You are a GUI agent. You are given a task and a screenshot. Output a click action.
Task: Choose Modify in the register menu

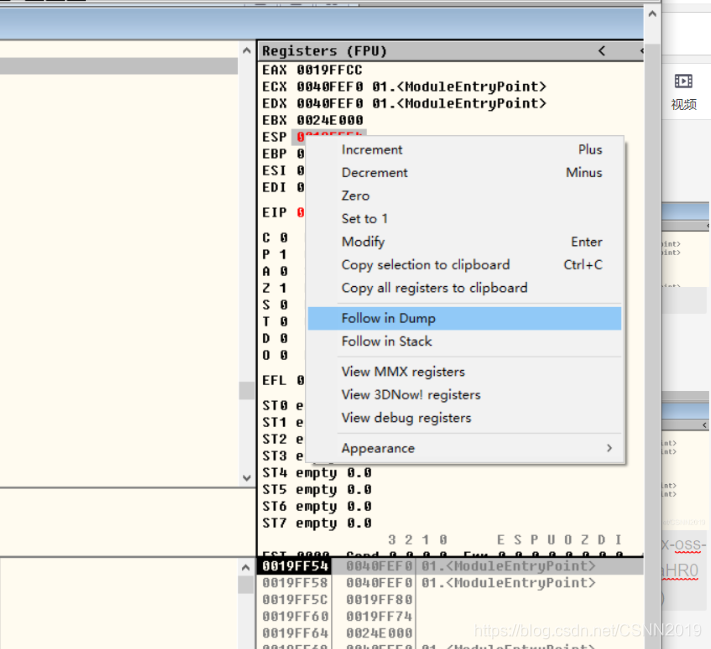coord(464,242)
